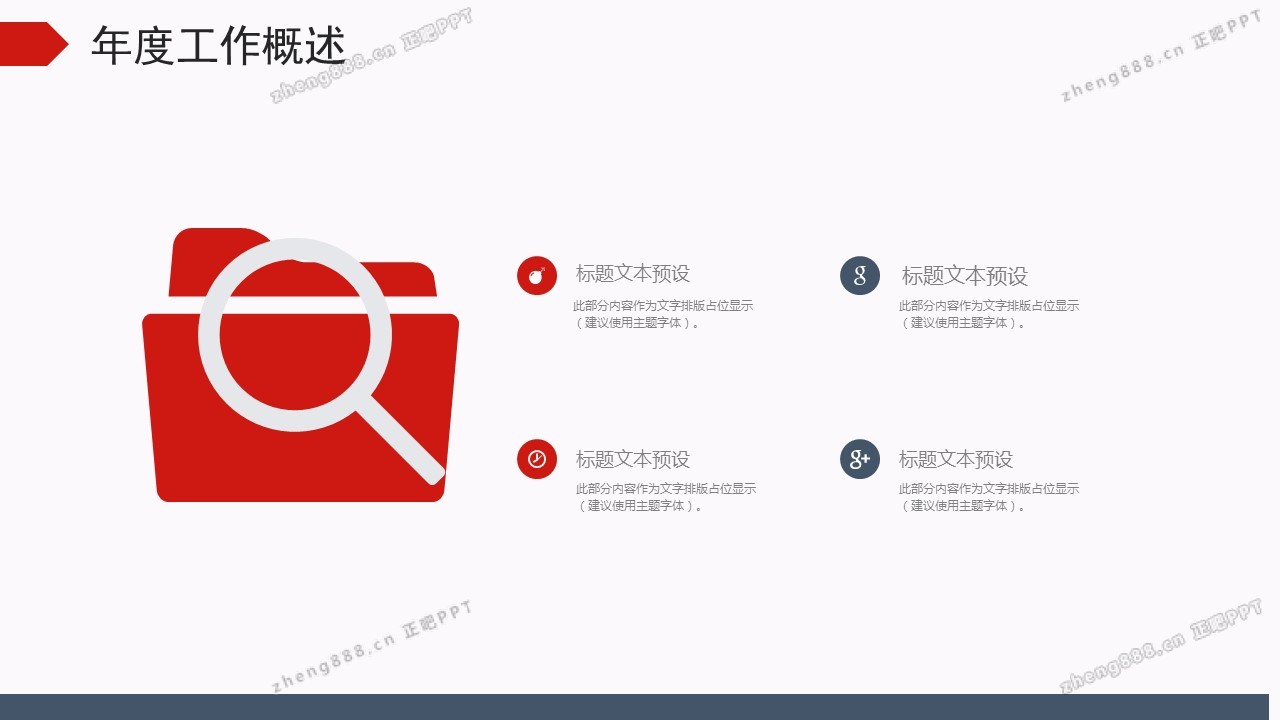Click the red bomb icon circle
Screen dimensions: 1280x720
537,275
